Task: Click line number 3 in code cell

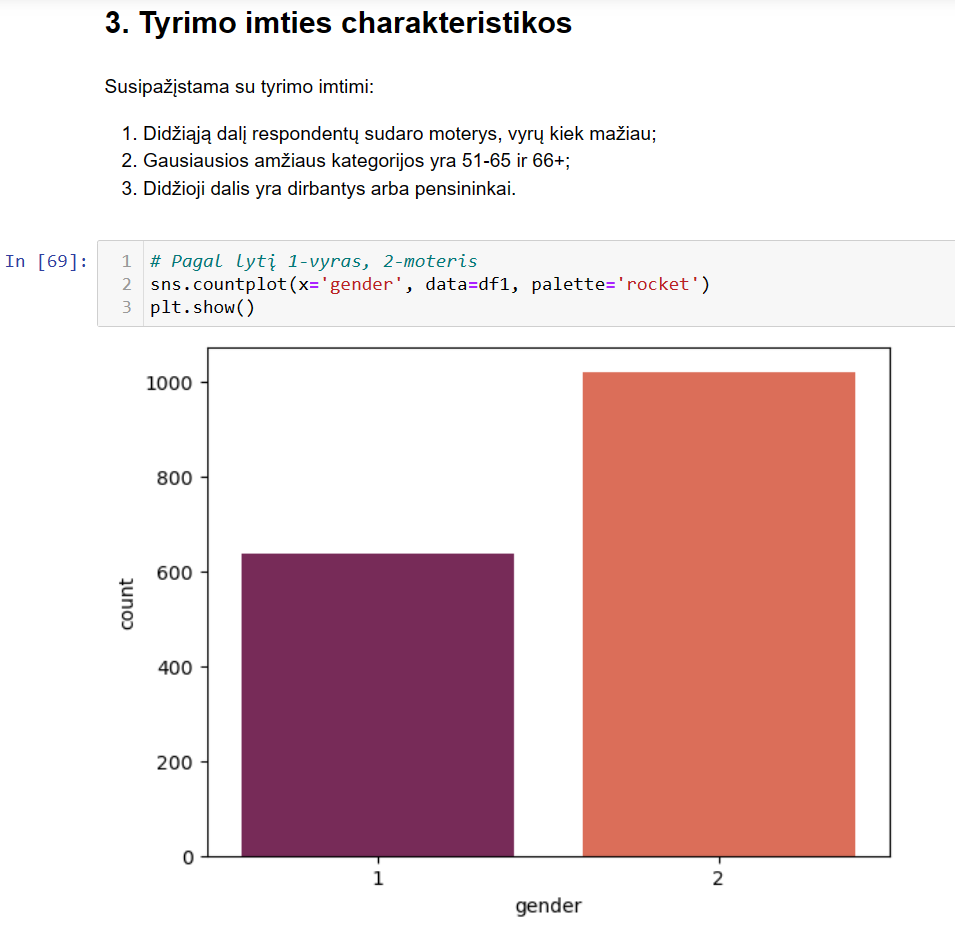Action: coord(126,307)
